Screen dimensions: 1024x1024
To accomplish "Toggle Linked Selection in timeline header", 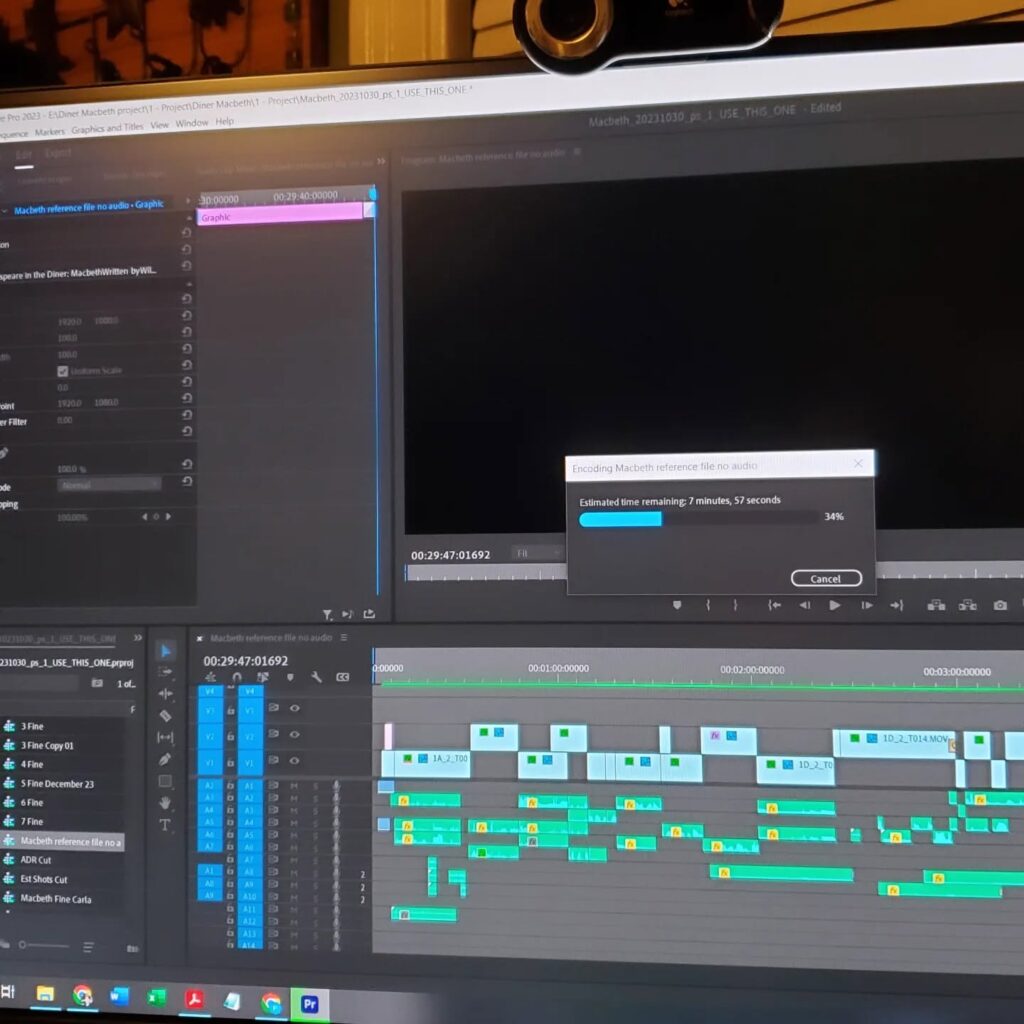I will 263,677.
